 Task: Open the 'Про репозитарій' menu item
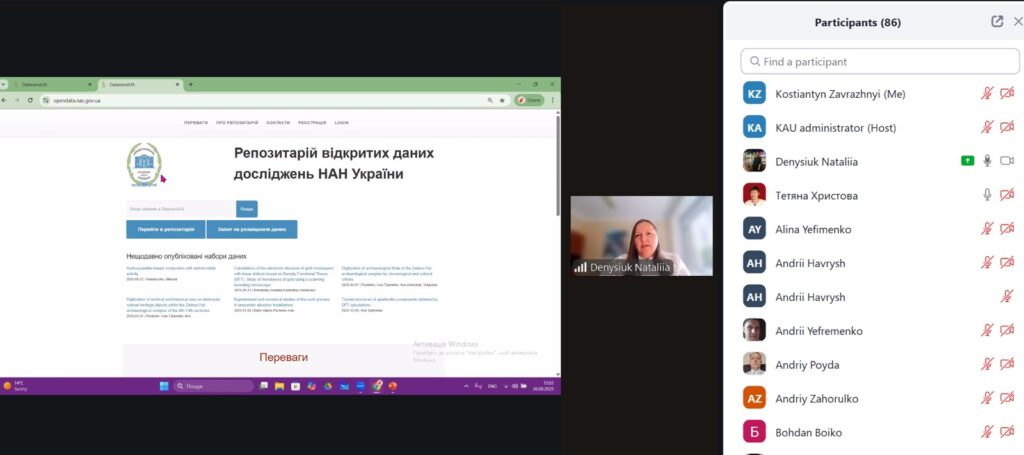237,122
